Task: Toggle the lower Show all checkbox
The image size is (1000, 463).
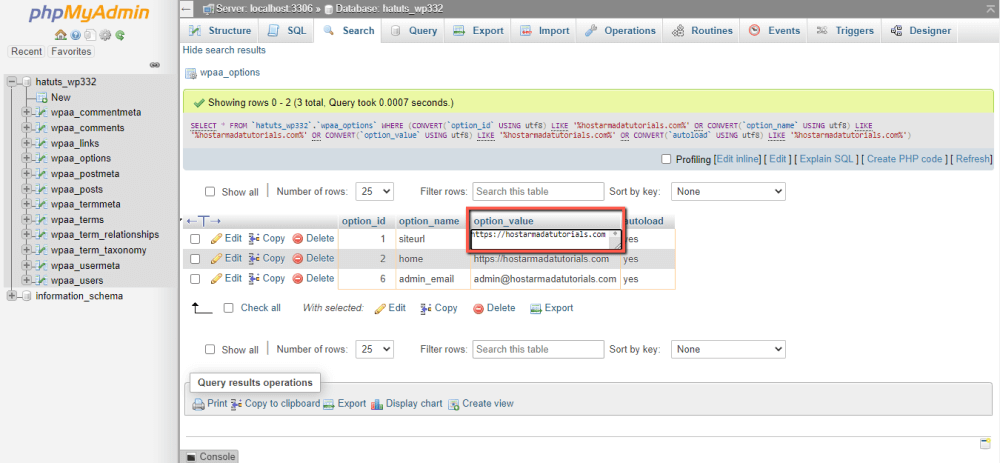Action: [x=210, y=349]
